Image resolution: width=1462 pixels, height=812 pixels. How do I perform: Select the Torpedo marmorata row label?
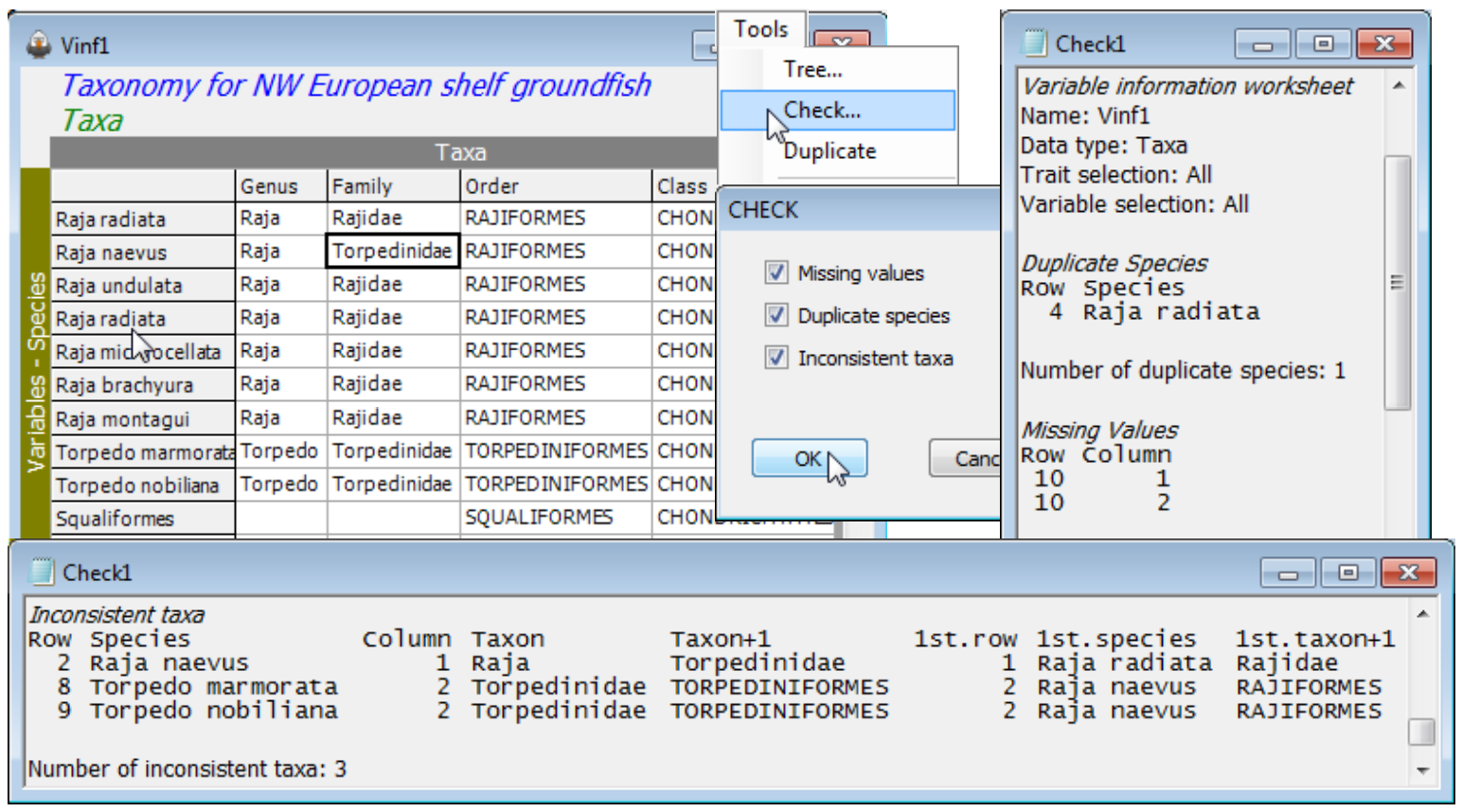click(x=143, y=452)
